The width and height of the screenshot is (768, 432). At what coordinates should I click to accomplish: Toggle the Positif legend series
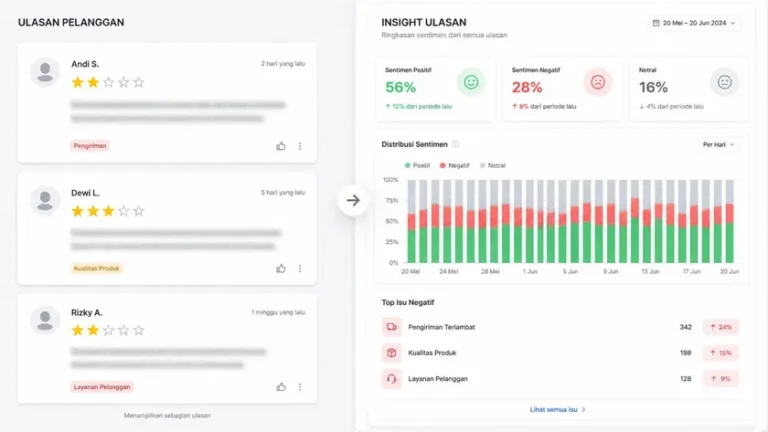tap(417, 166)
